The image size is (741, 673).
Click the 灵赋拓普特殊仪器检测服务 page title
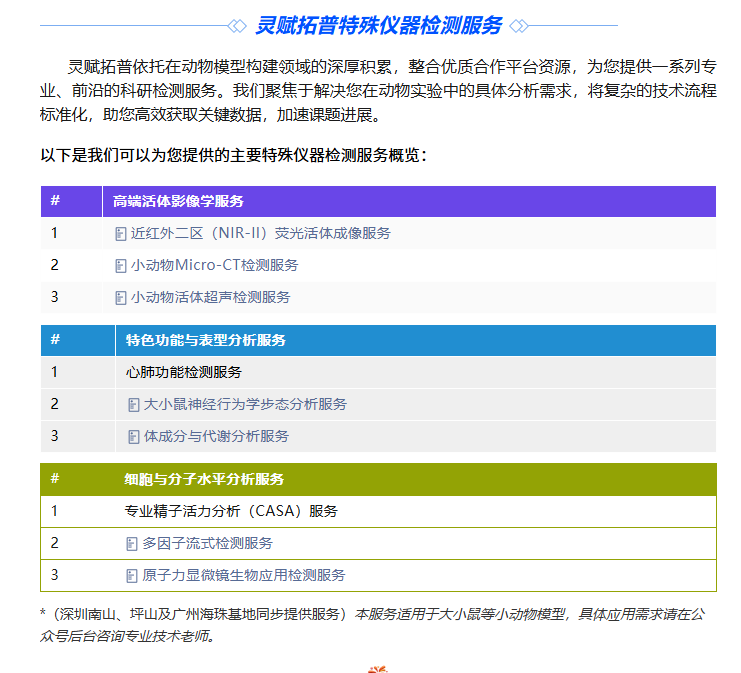(x=378, y=25)
